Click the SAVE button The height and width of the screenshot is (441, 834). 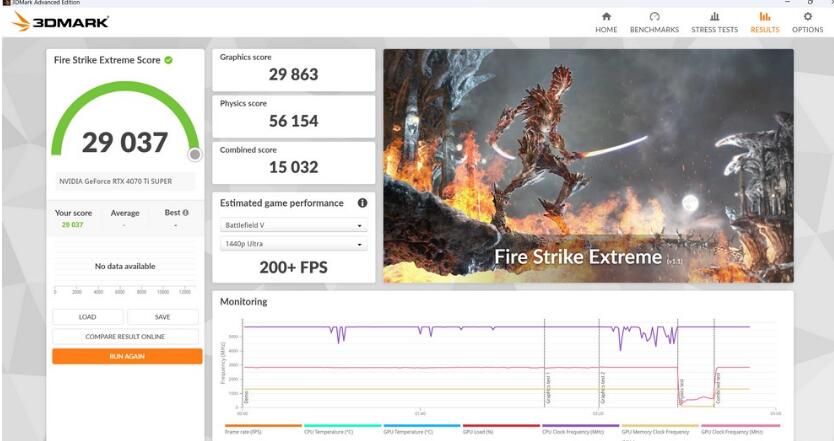162,317
